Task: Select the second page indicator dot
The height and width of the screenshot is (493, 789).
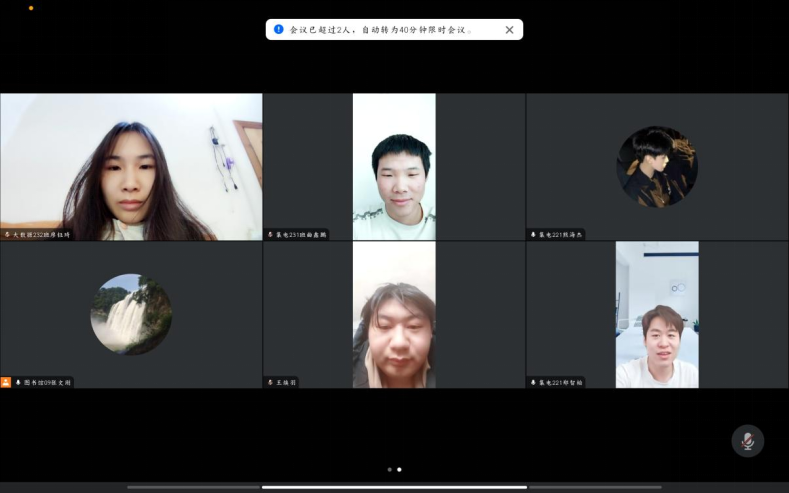Action: point(399,469)
